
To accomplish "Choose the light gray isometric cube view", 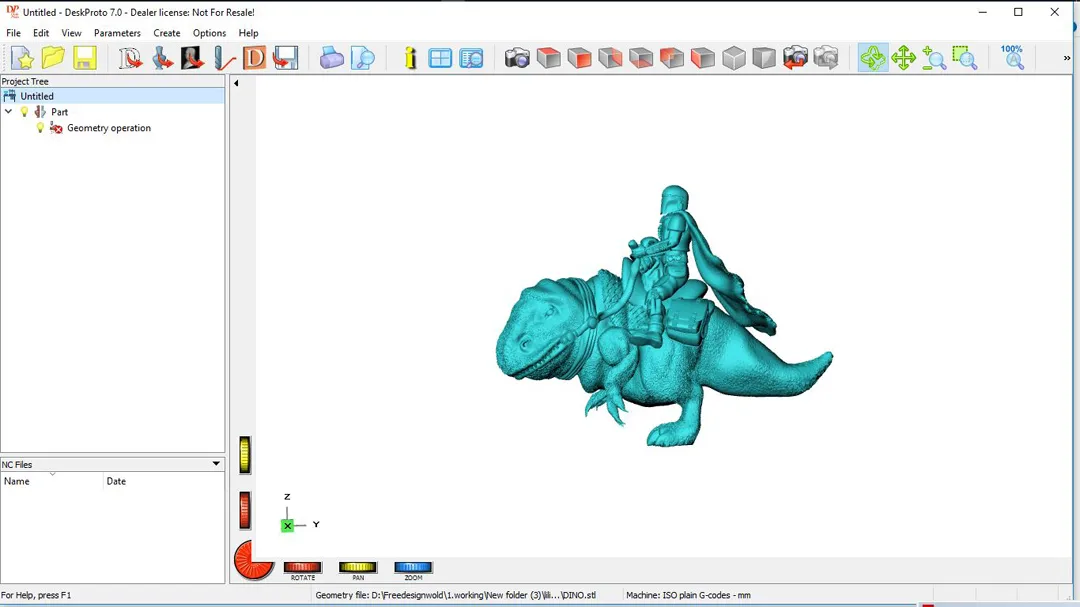I will tap(734, 58).
